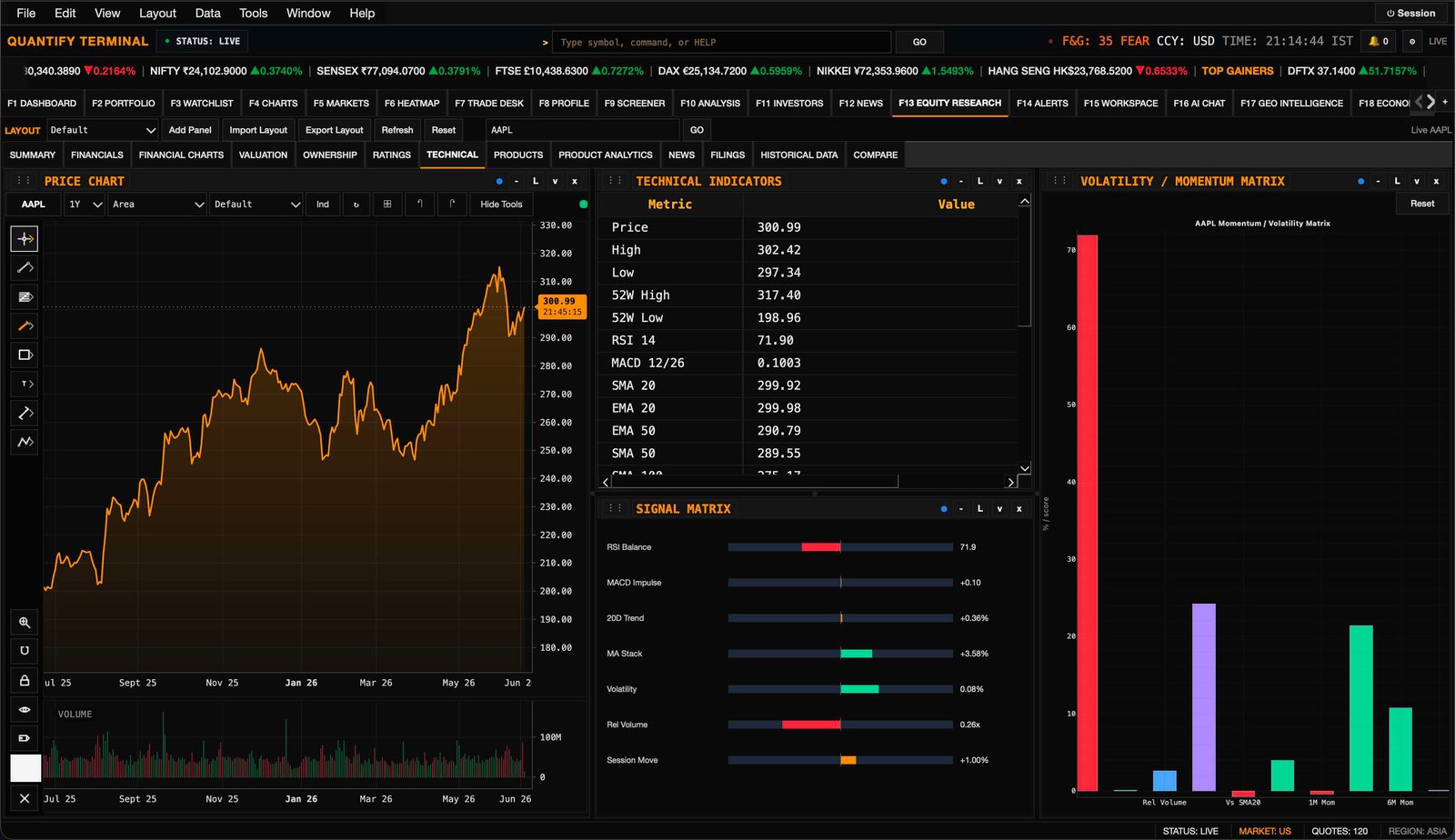Select the Fibonacci levels drawing tool
The width and height of the screenshot is (1455, 840).
point(25,296)
